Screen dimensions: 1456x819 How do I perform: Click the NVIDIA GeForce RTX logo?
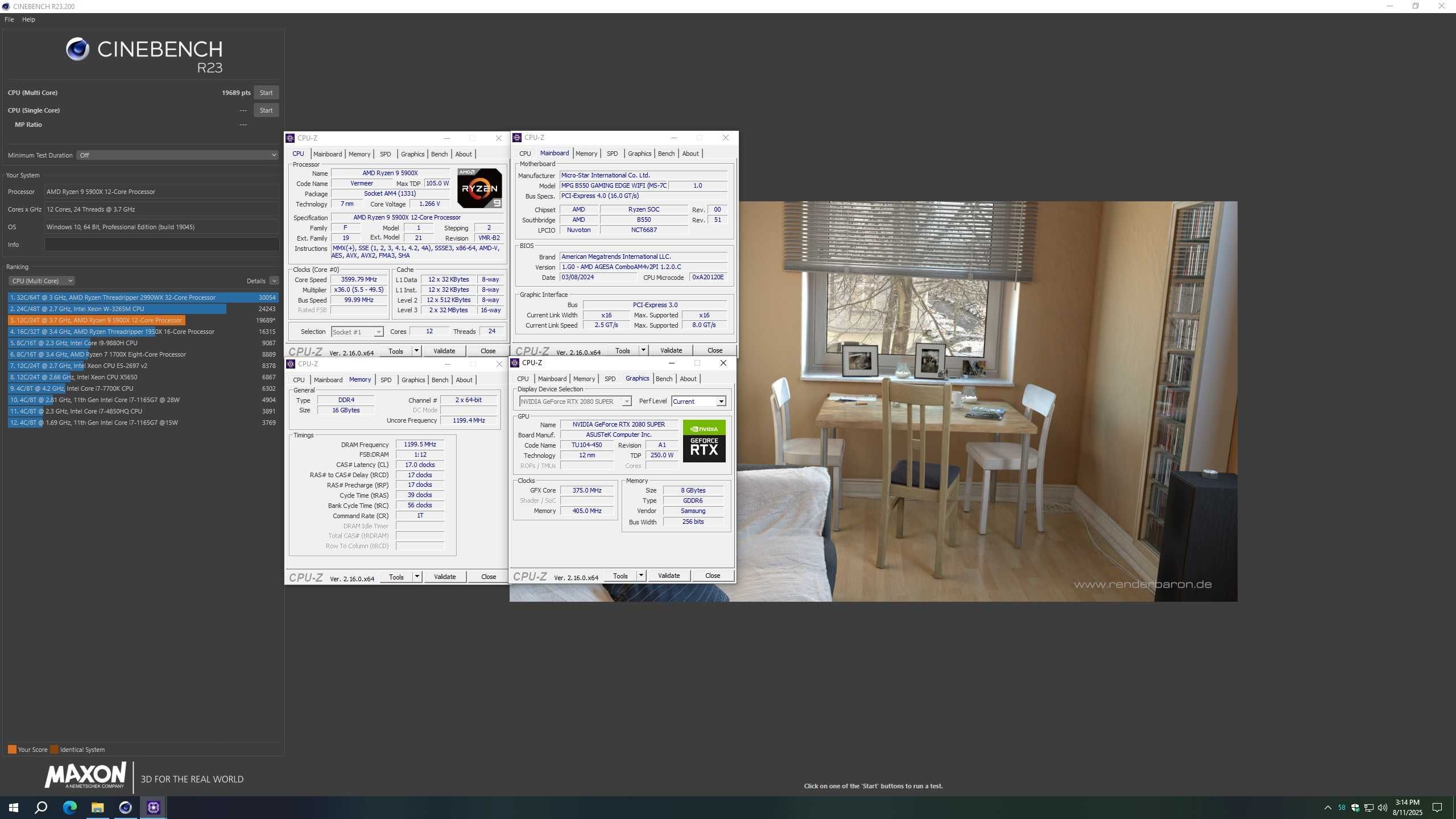pos(704,441)
